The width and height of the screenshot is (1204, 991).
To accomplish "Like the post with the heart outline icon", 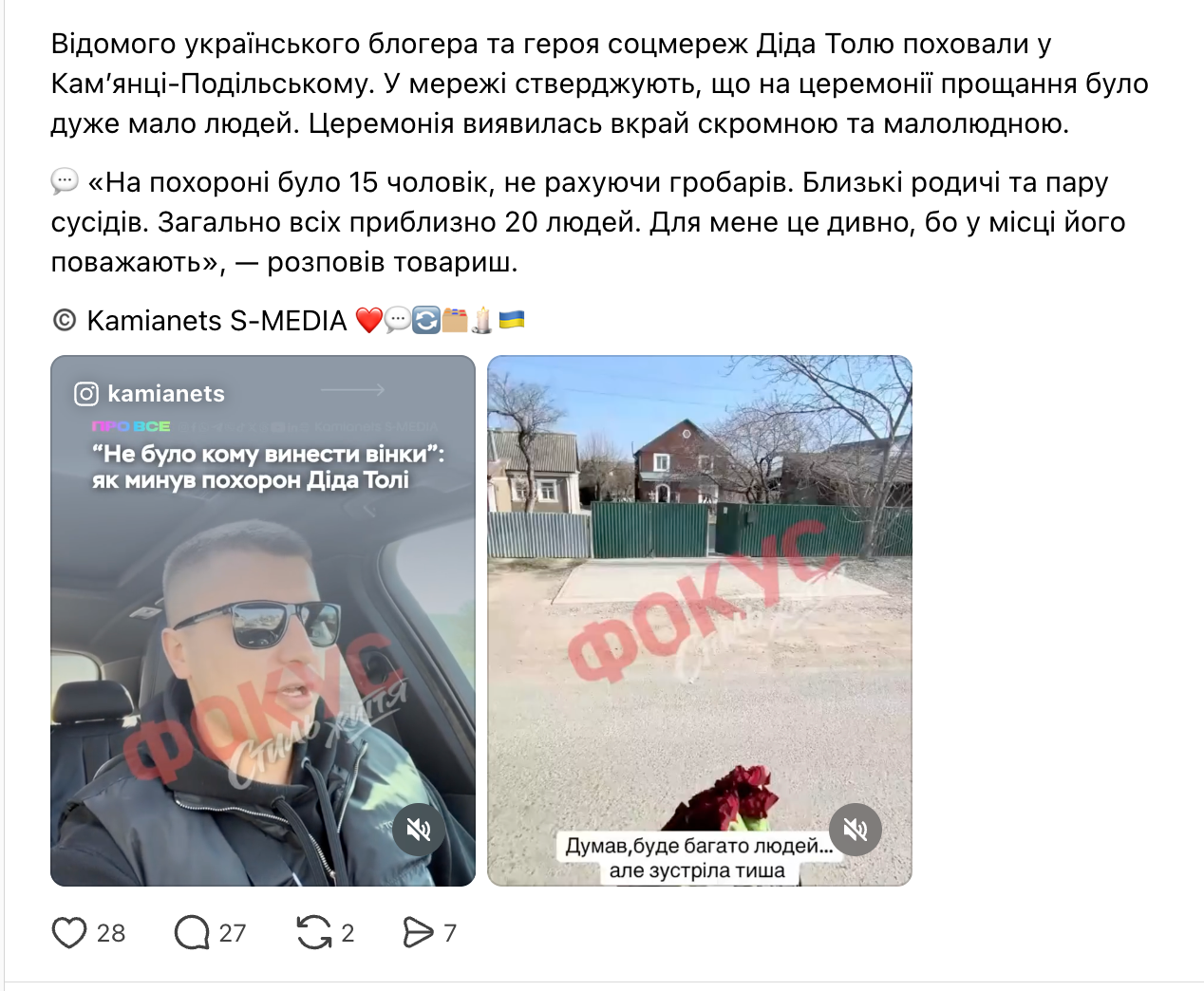I will tap(69, 933).
